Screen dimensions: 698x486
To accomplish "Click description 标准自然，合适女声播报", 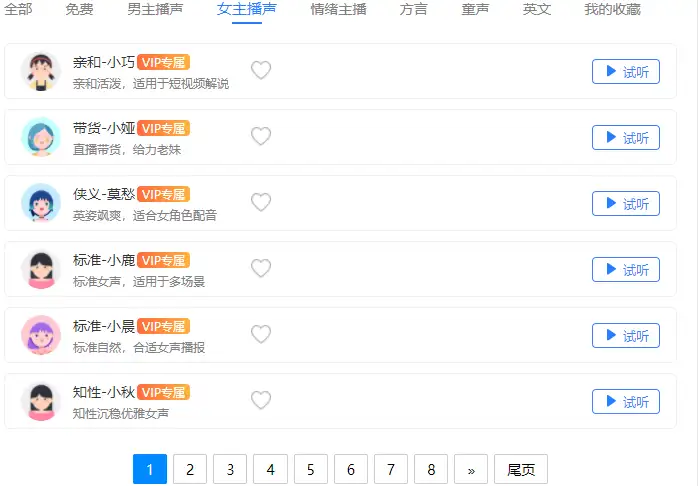I will 139,348.
